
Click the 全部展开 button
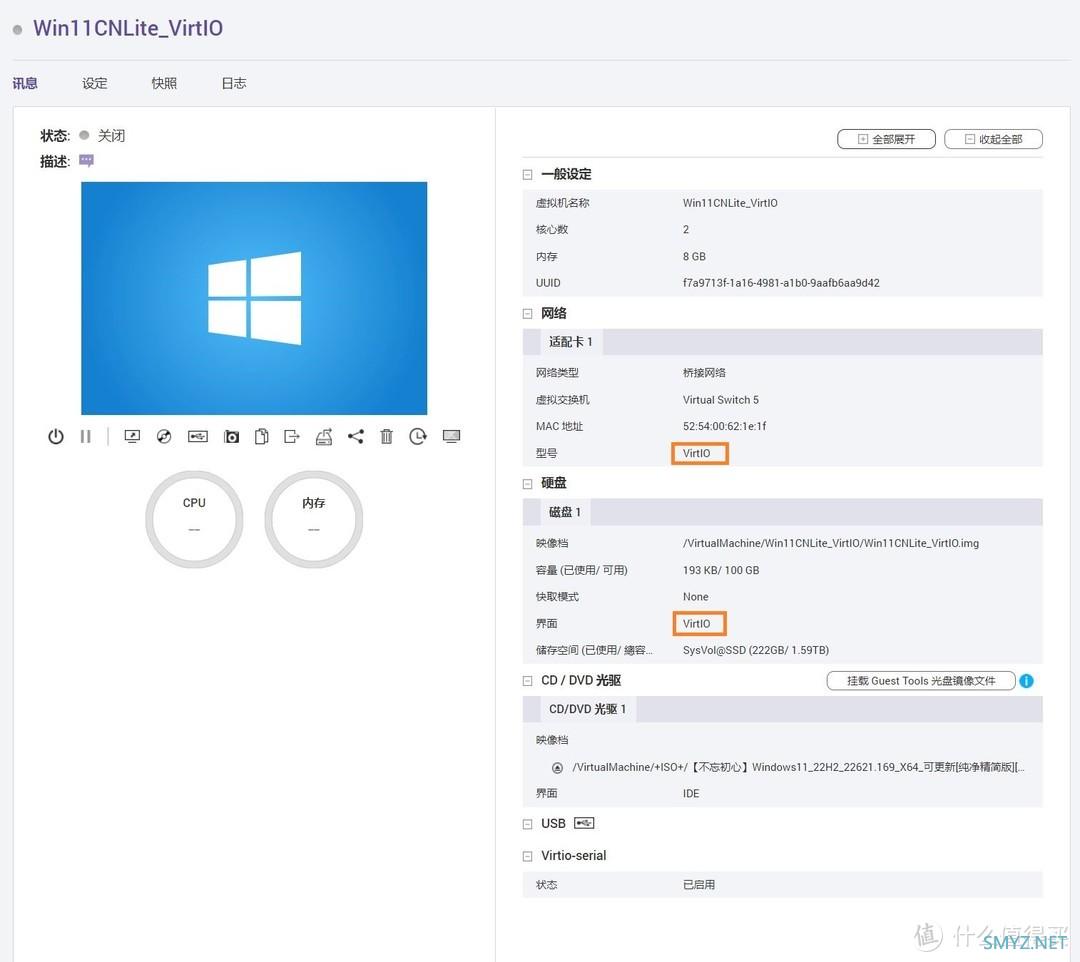886,139
